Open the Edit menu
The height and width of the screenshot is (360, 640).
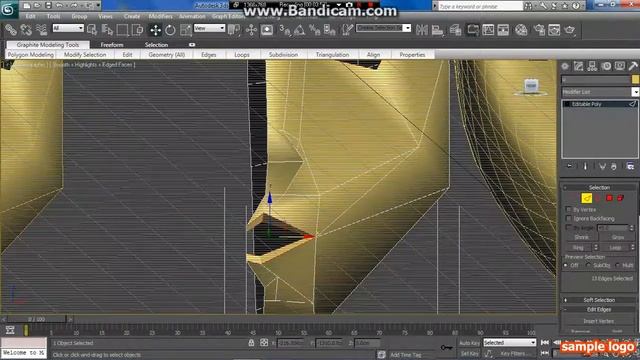(x=31, y=16)
